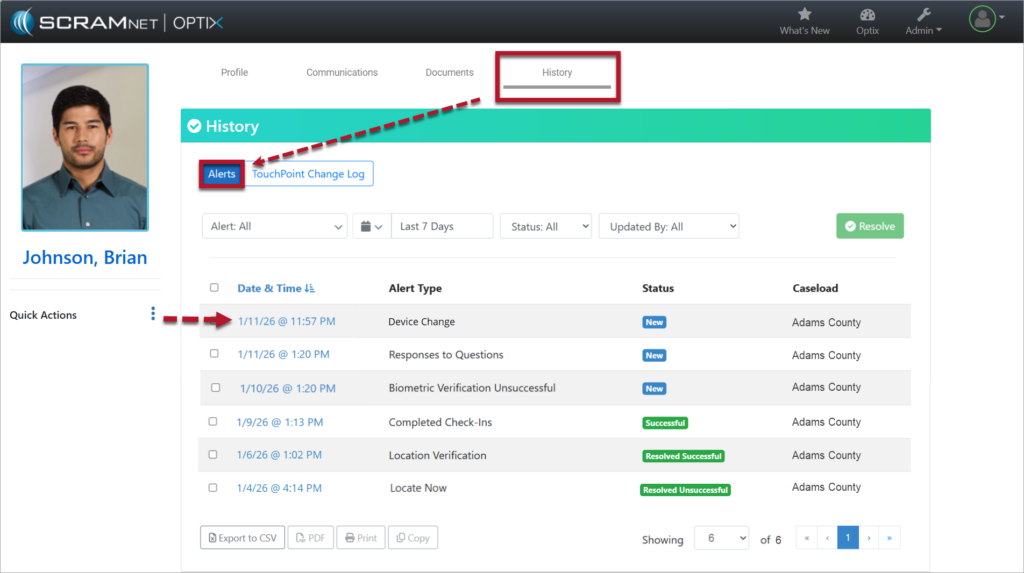Open the Status: All dropdown
The height and width of the screenshot is (573, 1024).
tap(545, 226)
